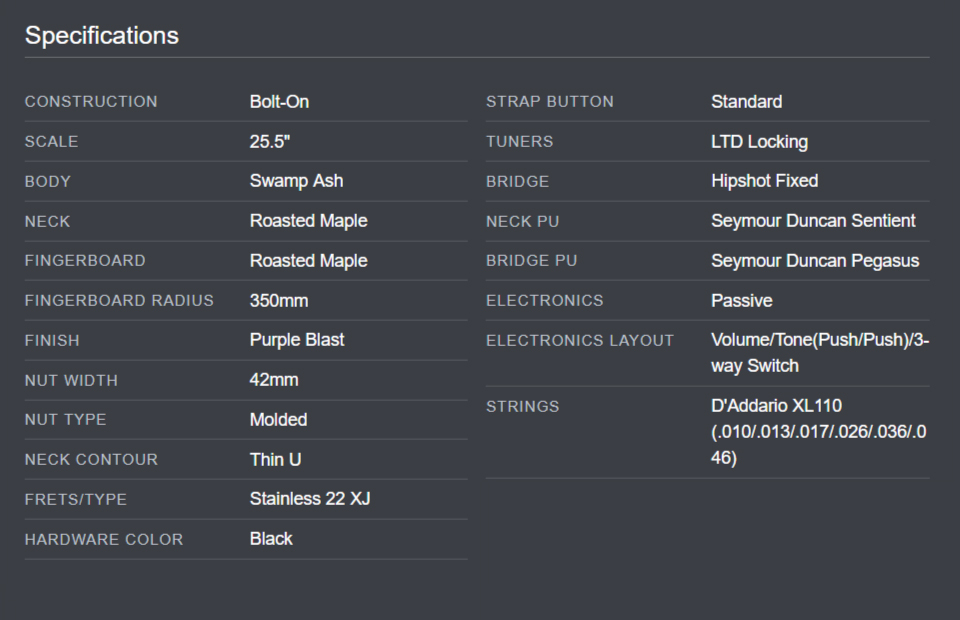
Task: Select the Swamp Ash body text
Action: (x=296, y=181)
